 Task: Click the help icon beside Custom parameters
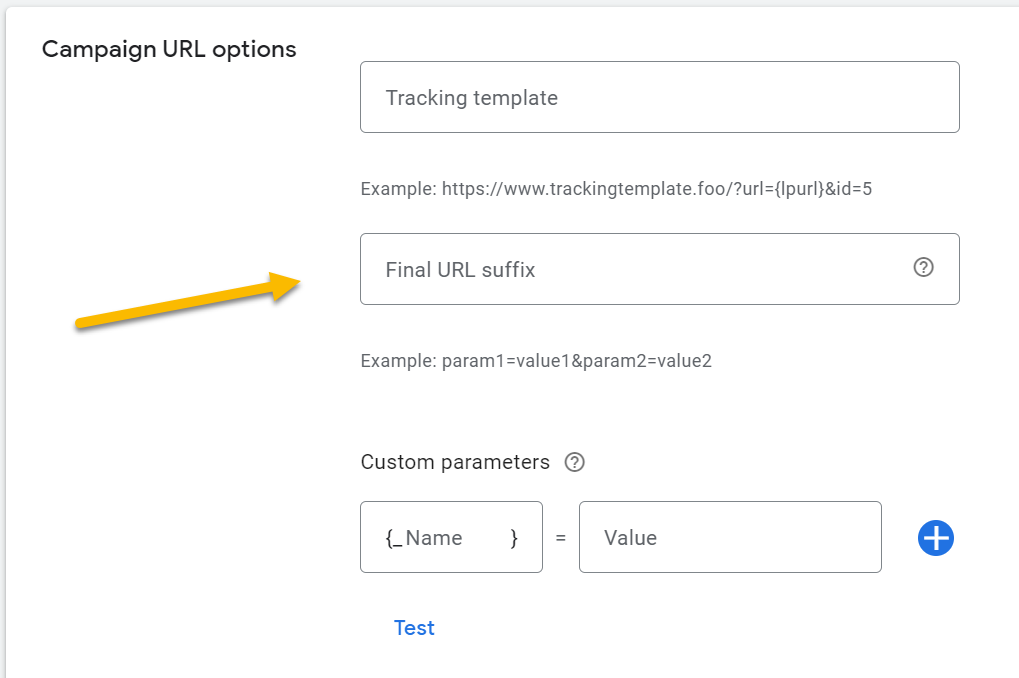[574, 463]
